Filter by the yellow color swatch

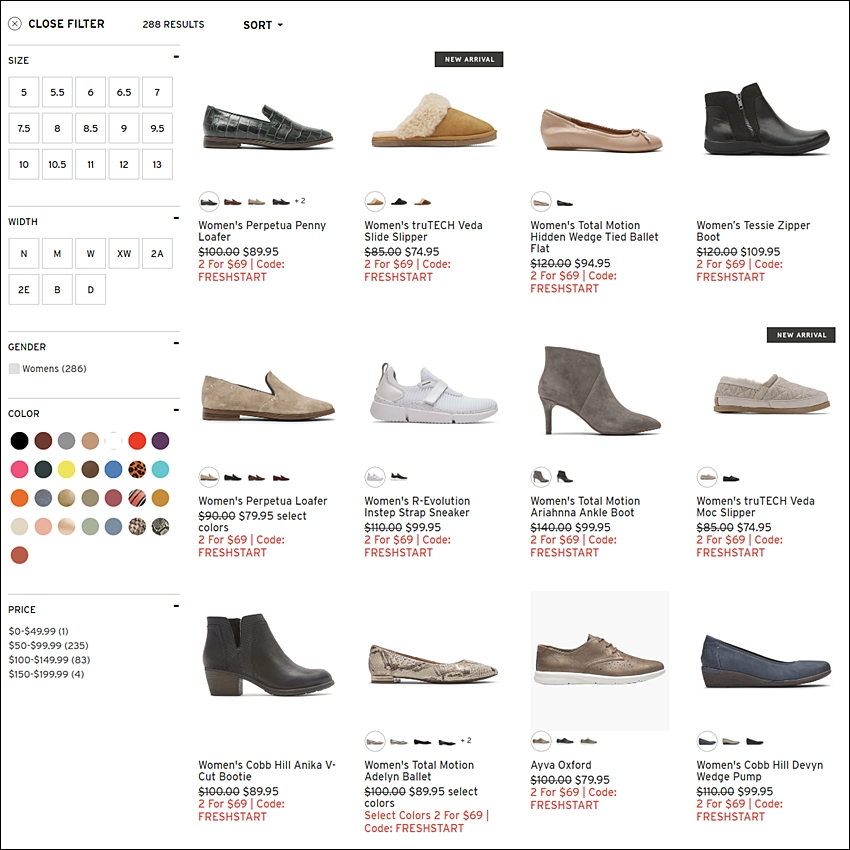[x=67, y=469]
